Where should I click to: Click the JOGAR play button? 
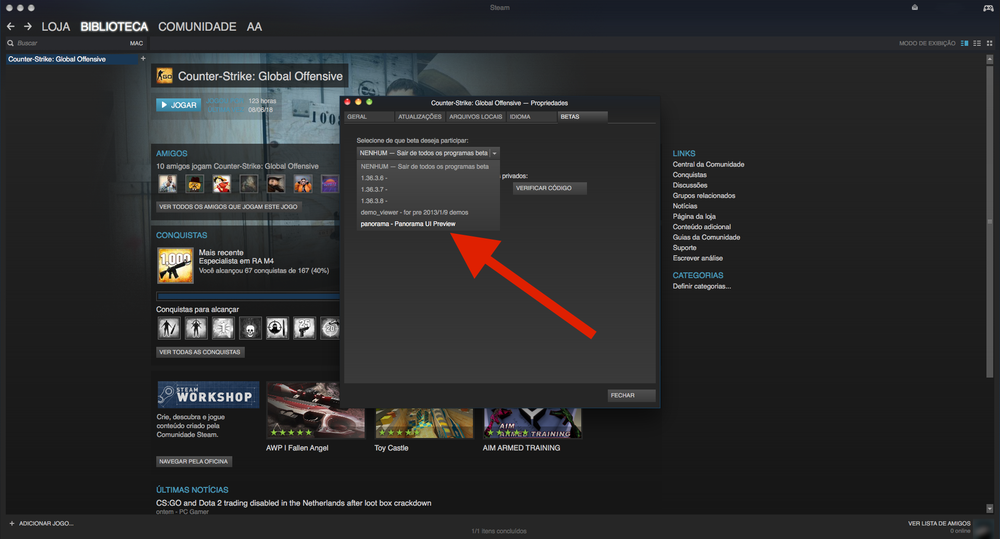pos(179,105)
